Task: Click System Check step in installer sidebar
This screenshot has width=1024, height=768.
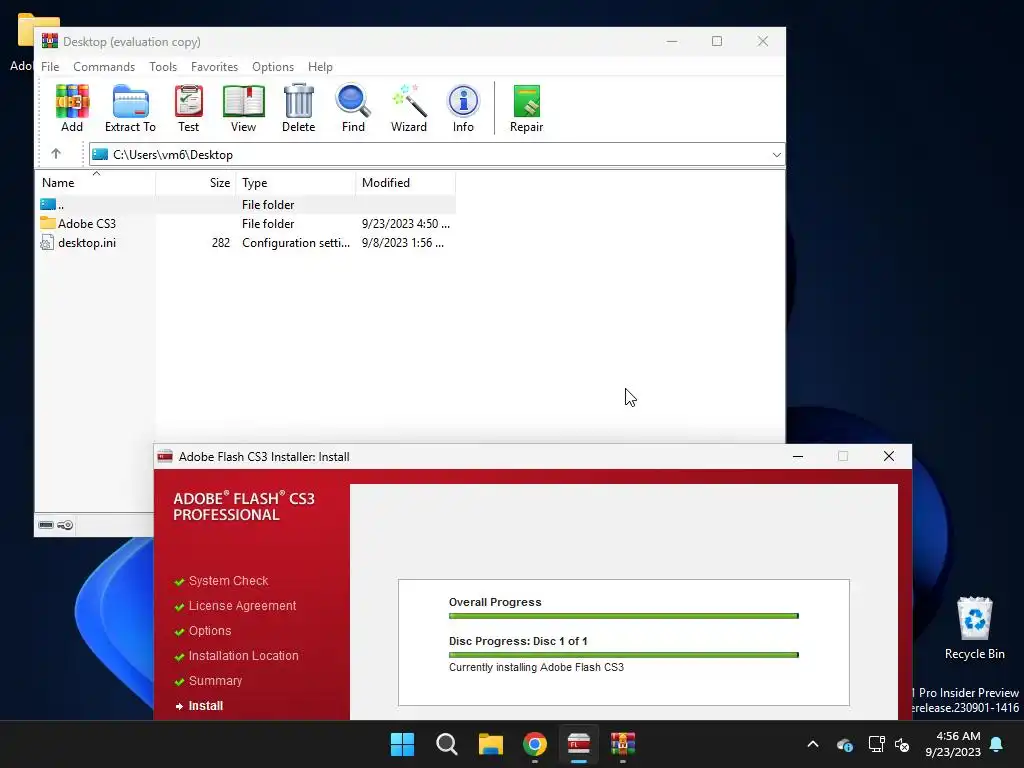Action: [x=229, y=581]
